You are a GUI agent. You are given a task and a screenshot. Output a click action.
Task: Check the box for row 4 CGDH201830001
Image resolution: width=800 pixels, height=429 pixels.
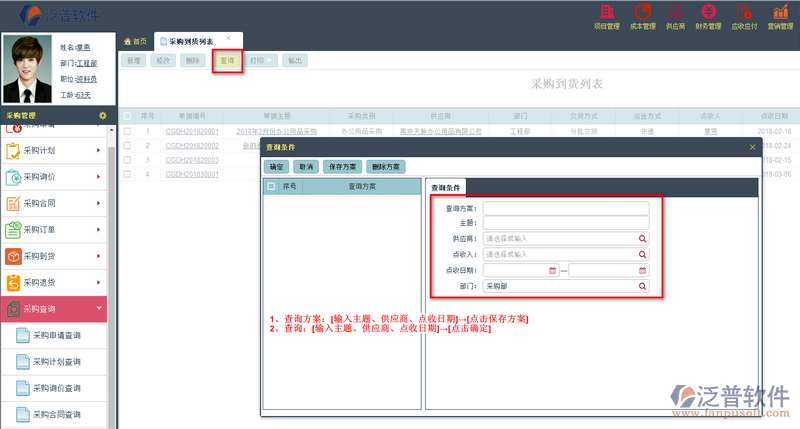[x=127, y=174]
